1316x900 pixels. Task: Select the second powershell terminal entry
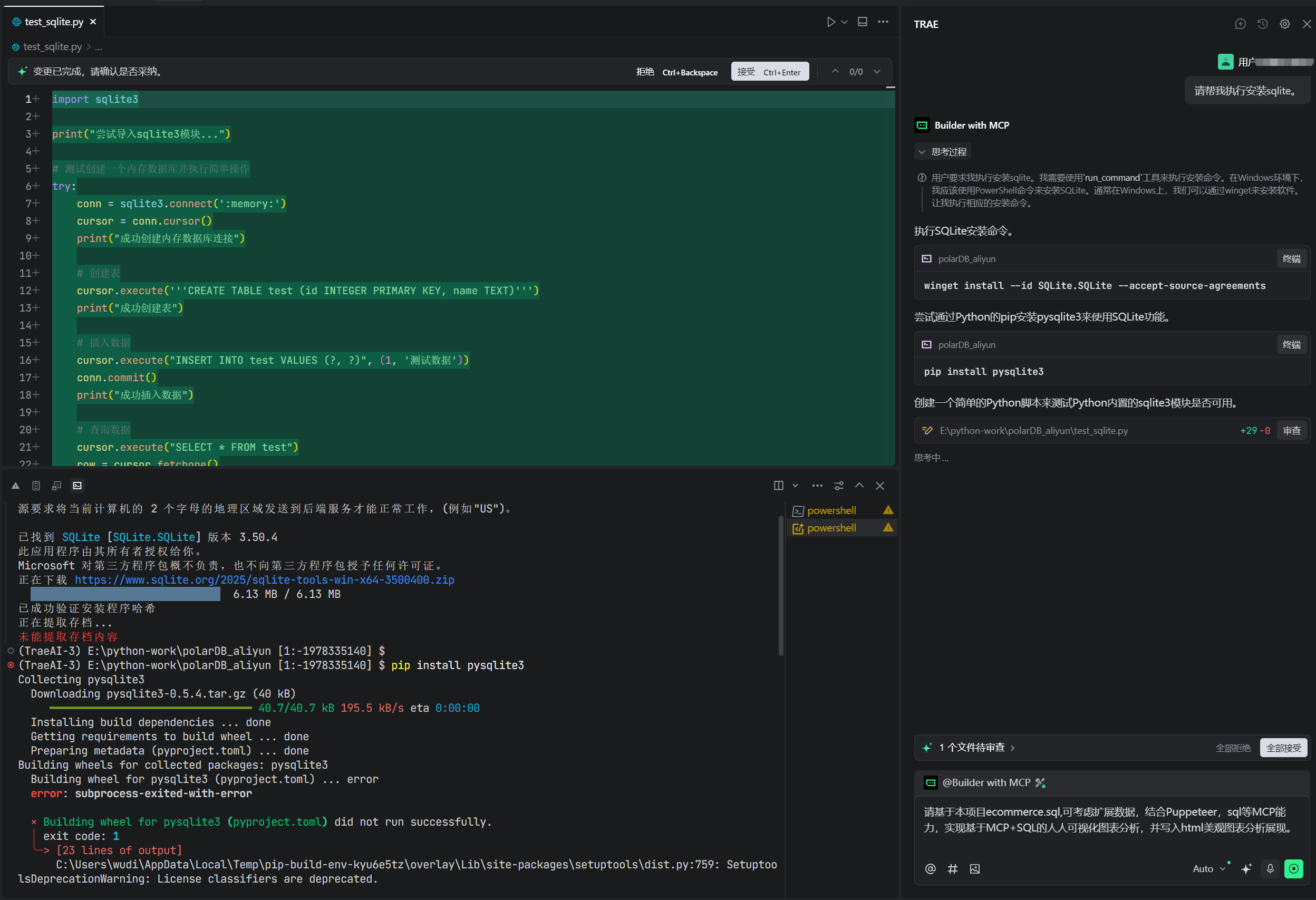point(831,528)
